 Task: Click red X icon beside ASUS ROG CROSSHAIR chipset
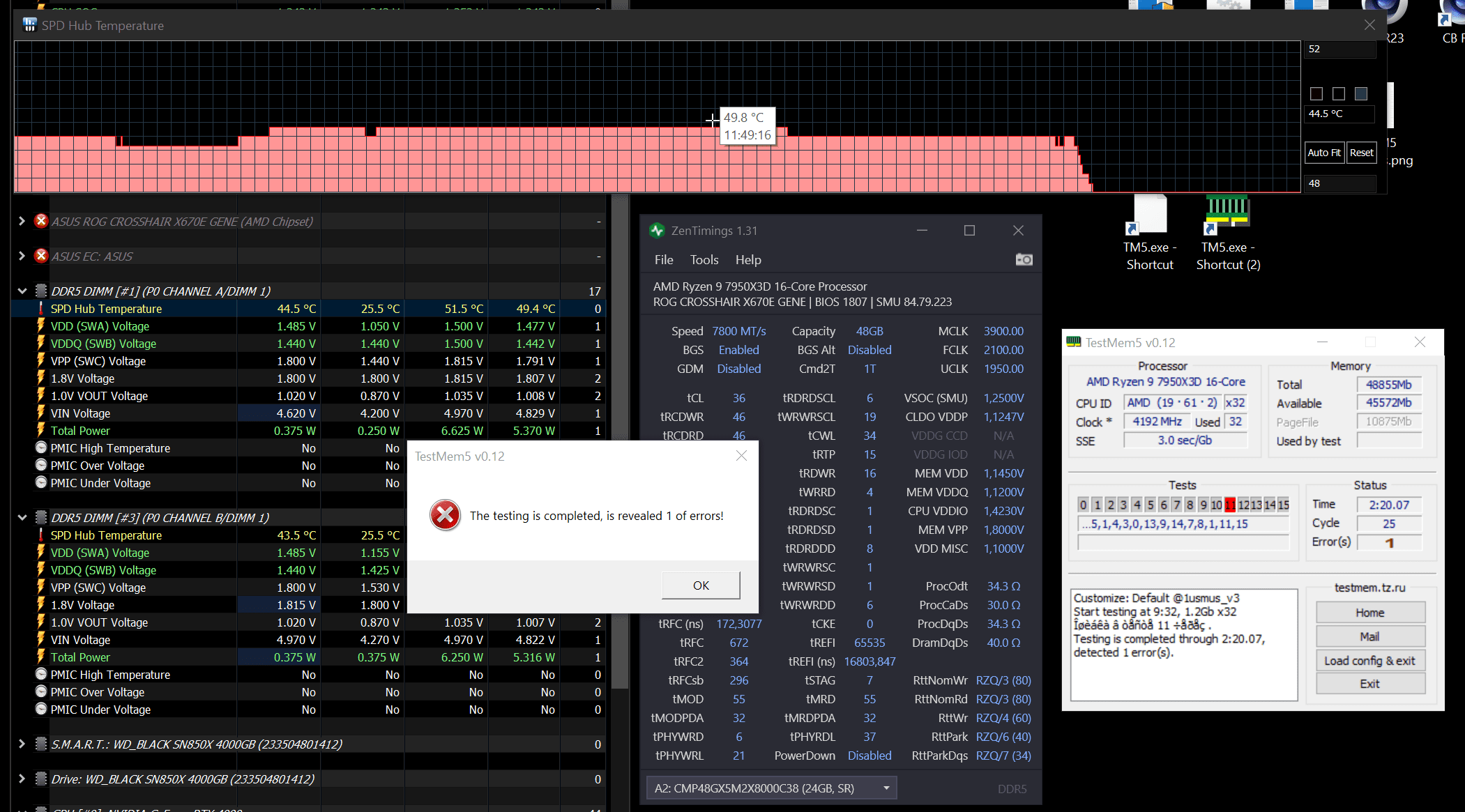(41, 221)
